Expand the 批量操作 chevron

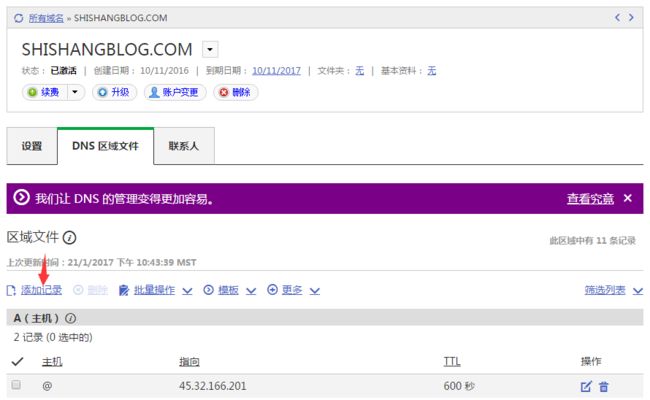[x=187, y=291]
